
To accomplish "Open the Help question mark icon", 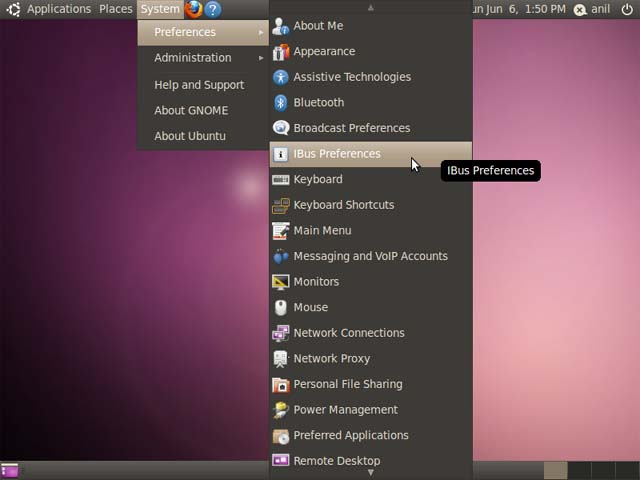I will [213, 9].
